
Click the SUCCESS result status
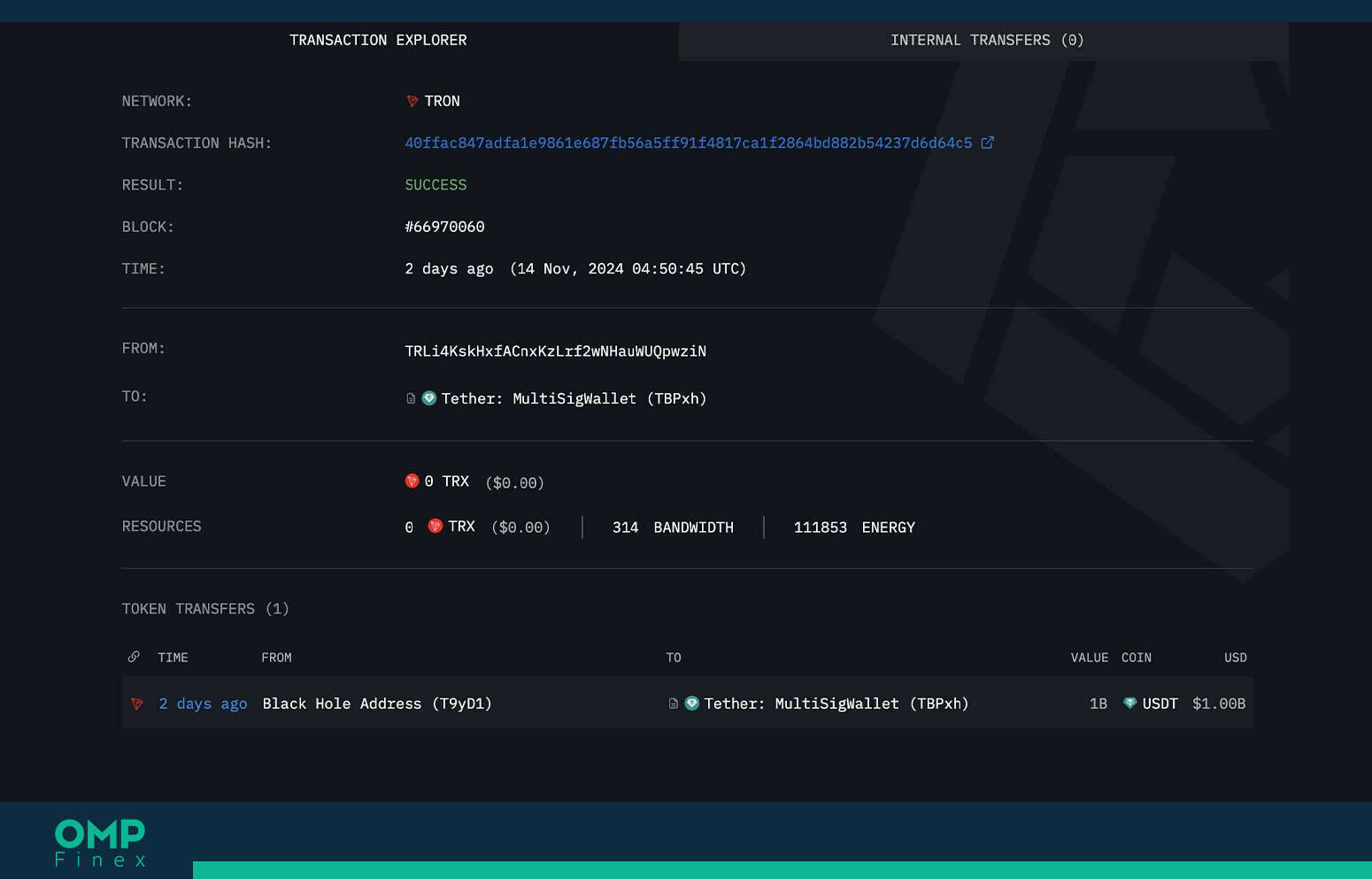[435, 185]
